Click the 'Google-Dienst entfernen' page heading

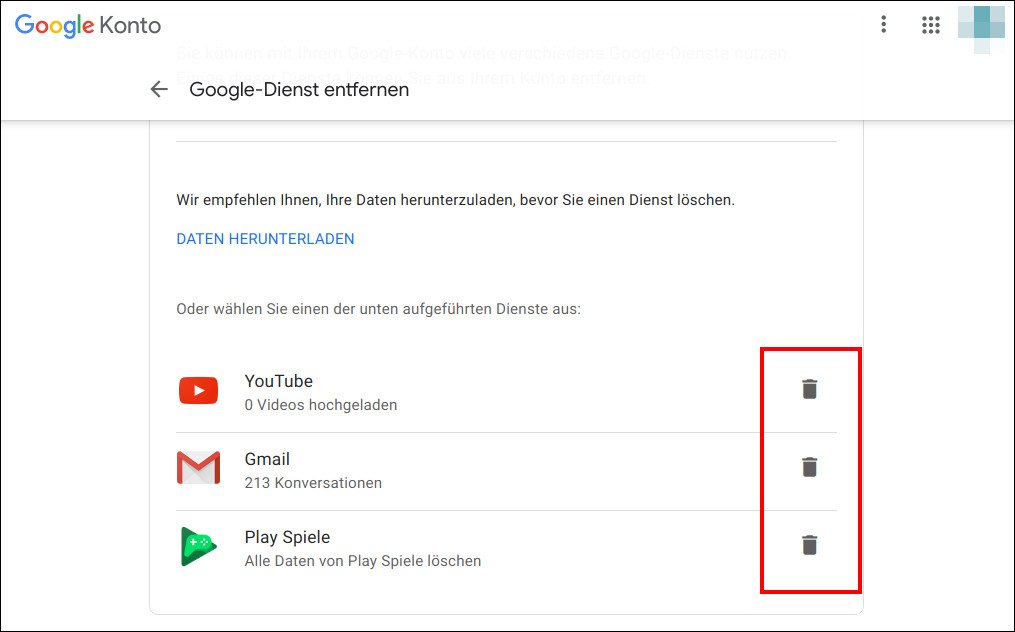[x=299, y=89]
